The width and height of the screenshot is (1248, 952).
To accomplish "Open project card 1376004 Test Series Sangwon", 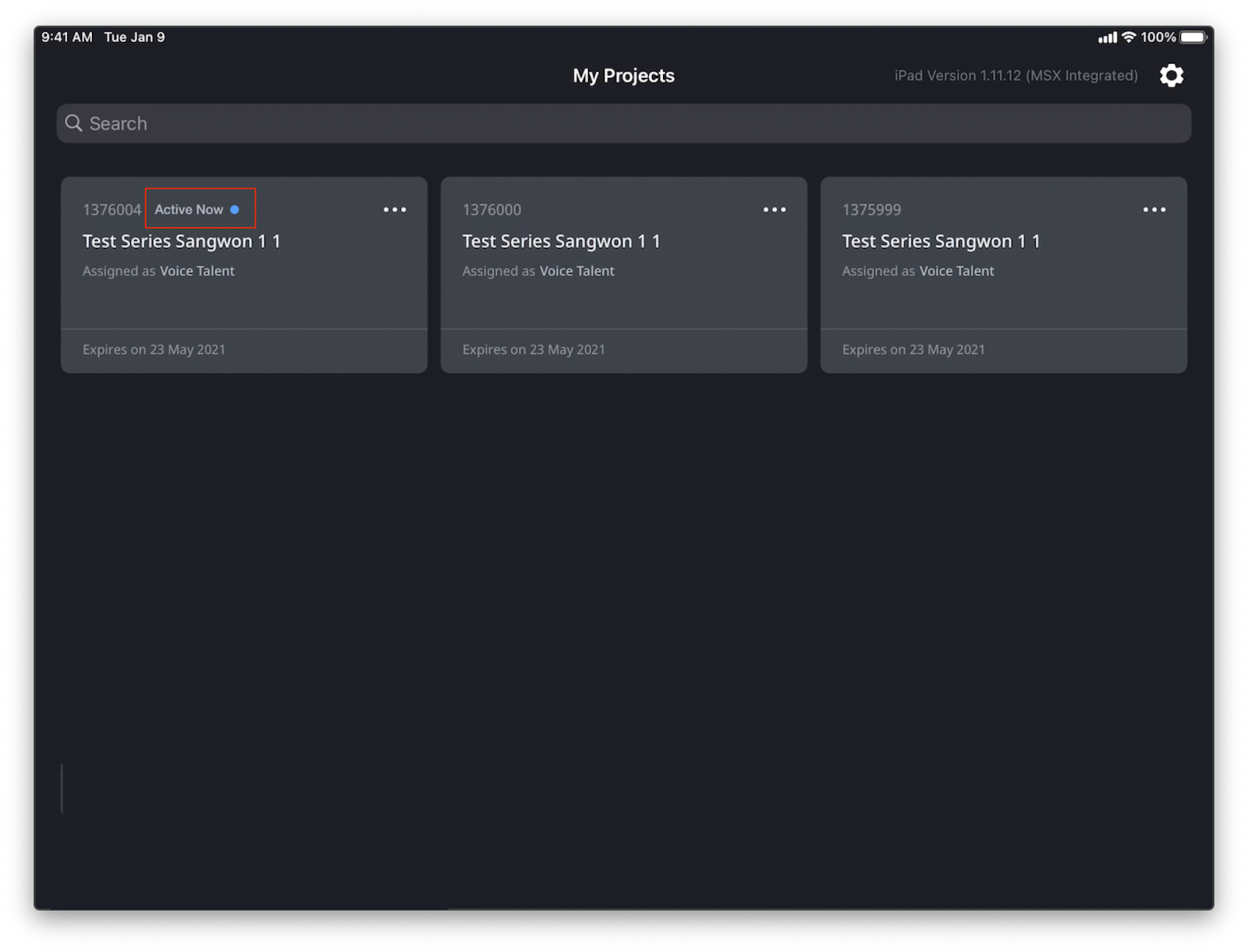I will (244, 274).
